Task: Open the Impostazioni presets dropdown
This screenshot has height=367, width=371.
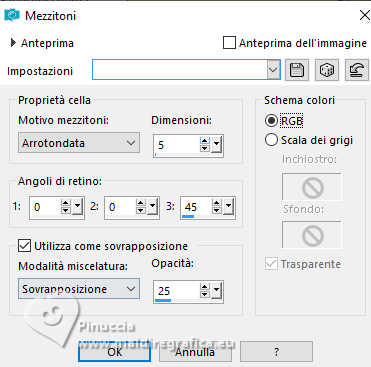Action: click(186, 70)
